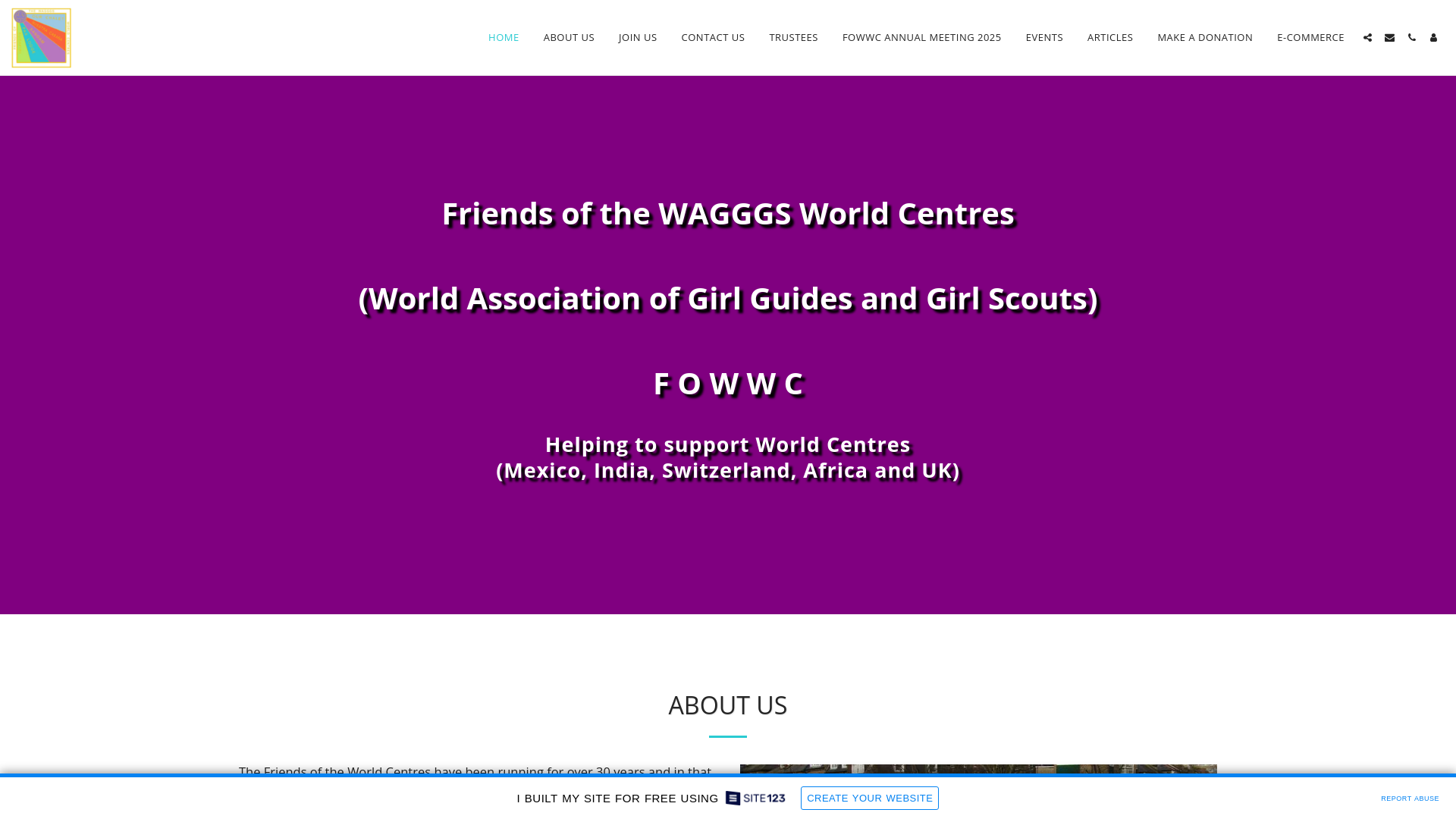Click the F O W W C heading
The height and width of the screenshot is (819, 1456).
(728, 384)
